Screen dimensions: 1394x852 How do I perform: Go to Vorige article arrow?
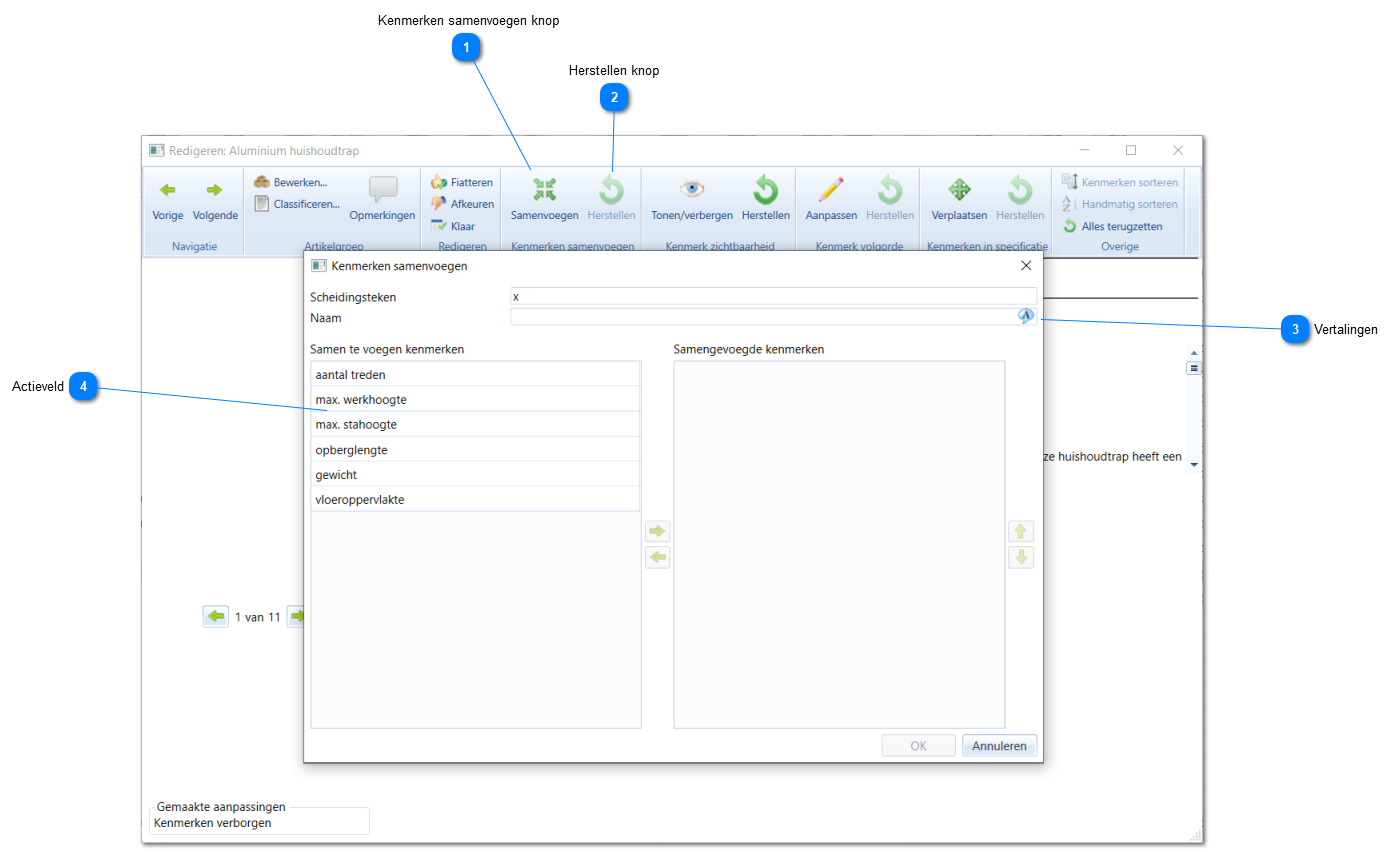[168, 190]
